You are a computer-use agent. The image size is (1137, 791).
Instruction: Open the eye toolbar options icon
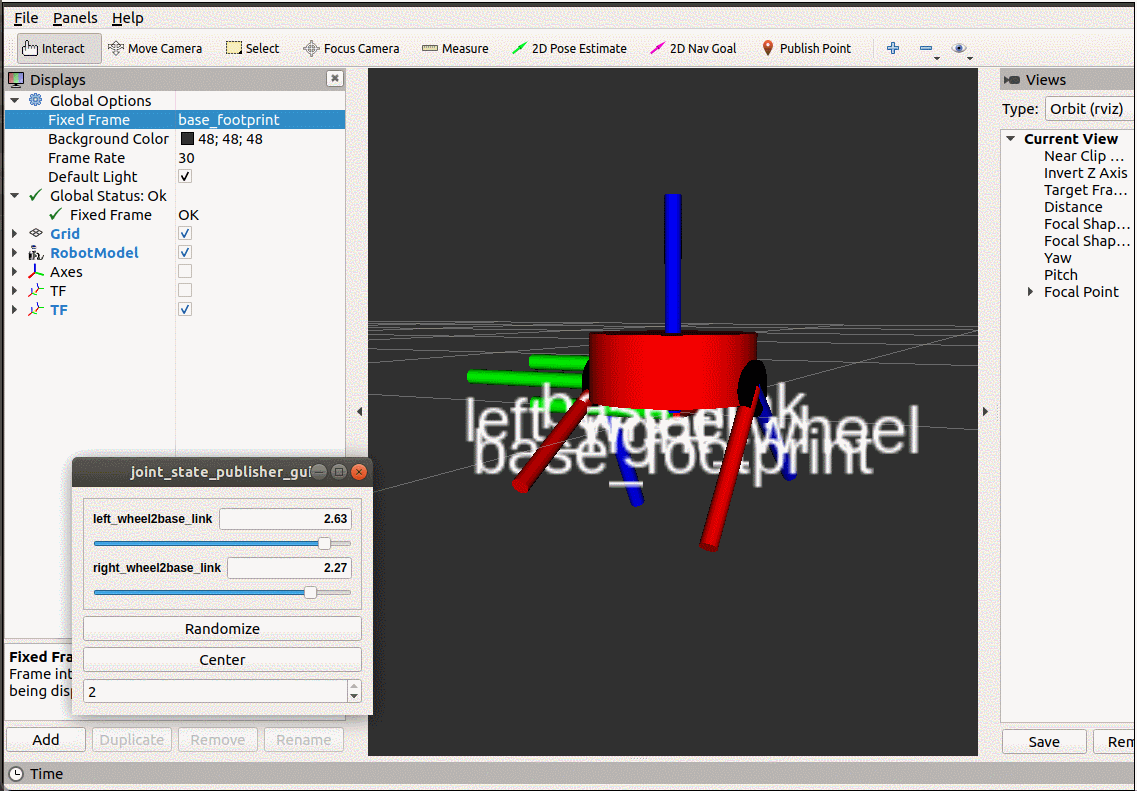pos(959,49)
